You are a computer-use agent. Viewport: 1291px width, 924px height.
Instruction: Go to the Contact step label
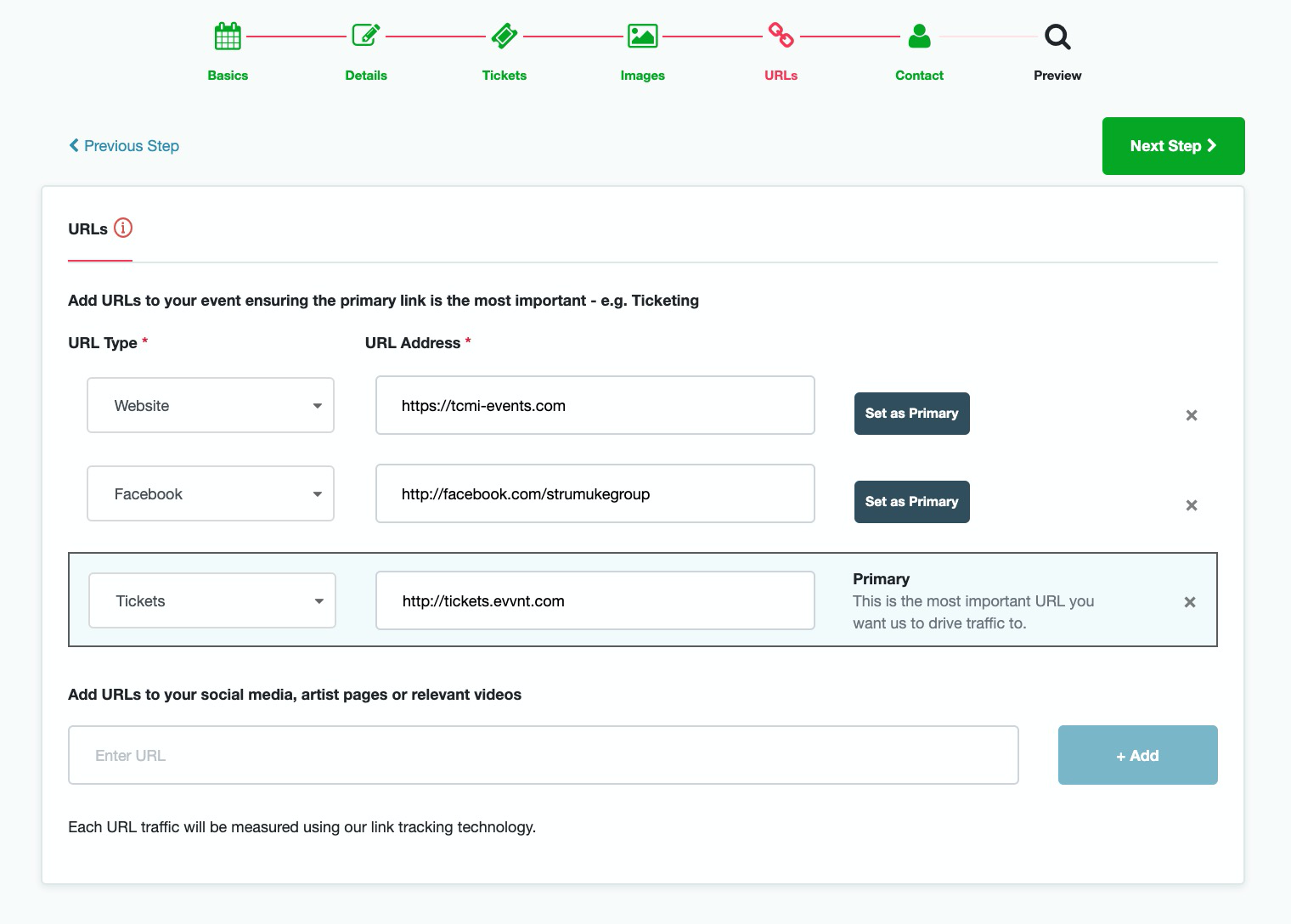(919, 76)
